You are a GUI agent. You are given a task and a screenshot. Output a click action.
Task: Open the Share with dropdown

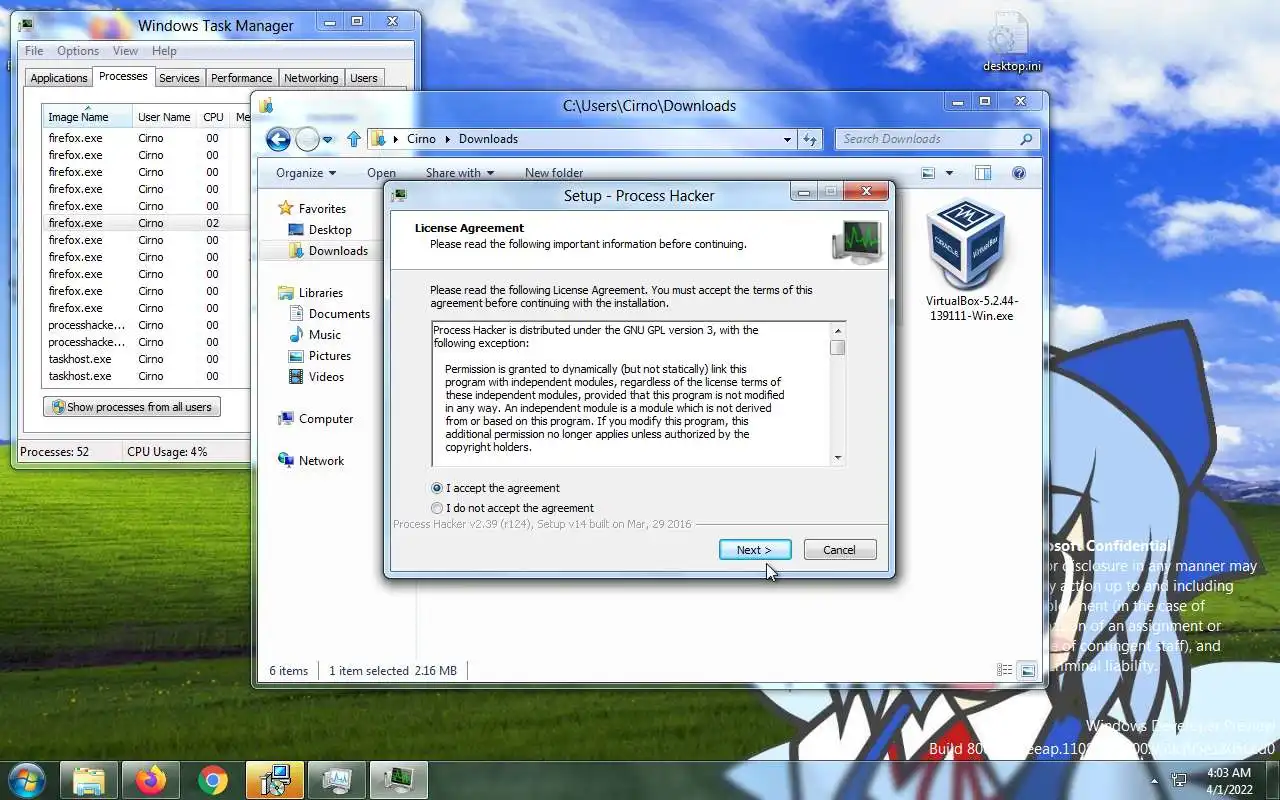[x=460, y=173]
